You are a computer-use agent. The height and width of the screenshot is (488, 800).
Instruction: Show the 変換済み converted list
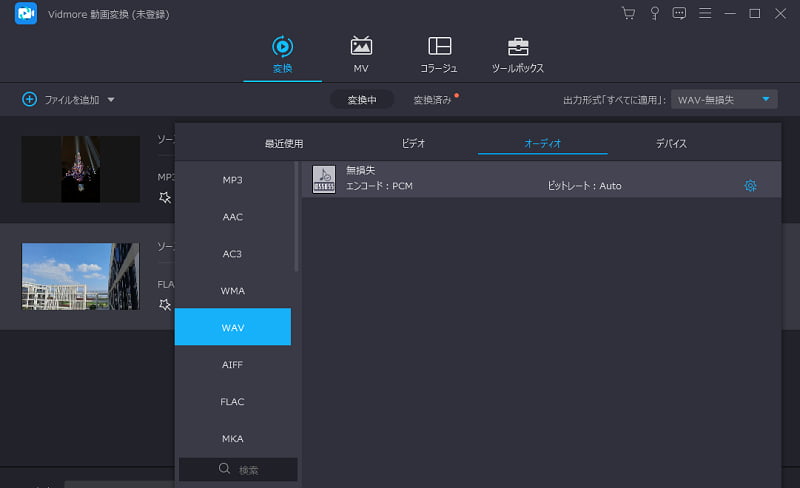point(432,100)
